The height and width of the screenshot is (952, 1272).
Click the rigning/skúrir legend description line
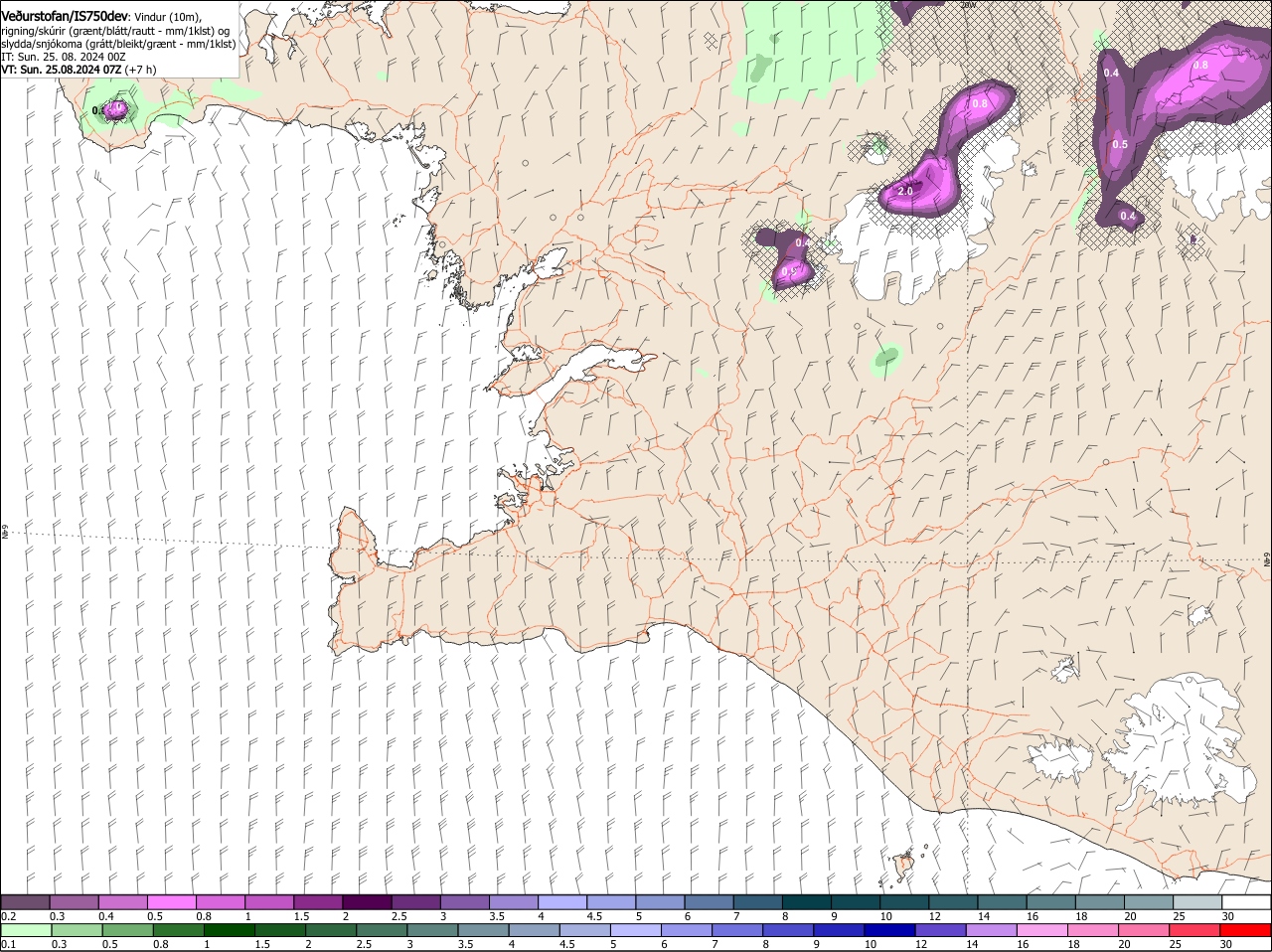[x=113, y=30]
